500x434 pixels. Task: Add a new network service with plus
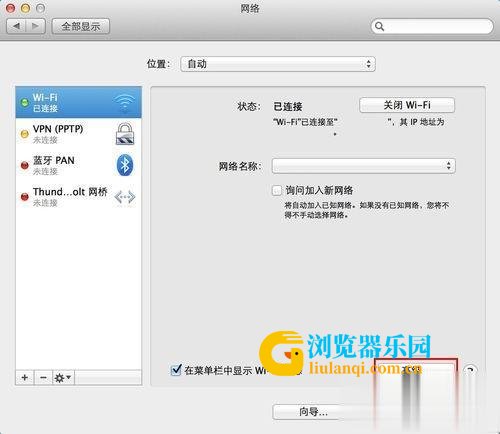pos(25,378)
